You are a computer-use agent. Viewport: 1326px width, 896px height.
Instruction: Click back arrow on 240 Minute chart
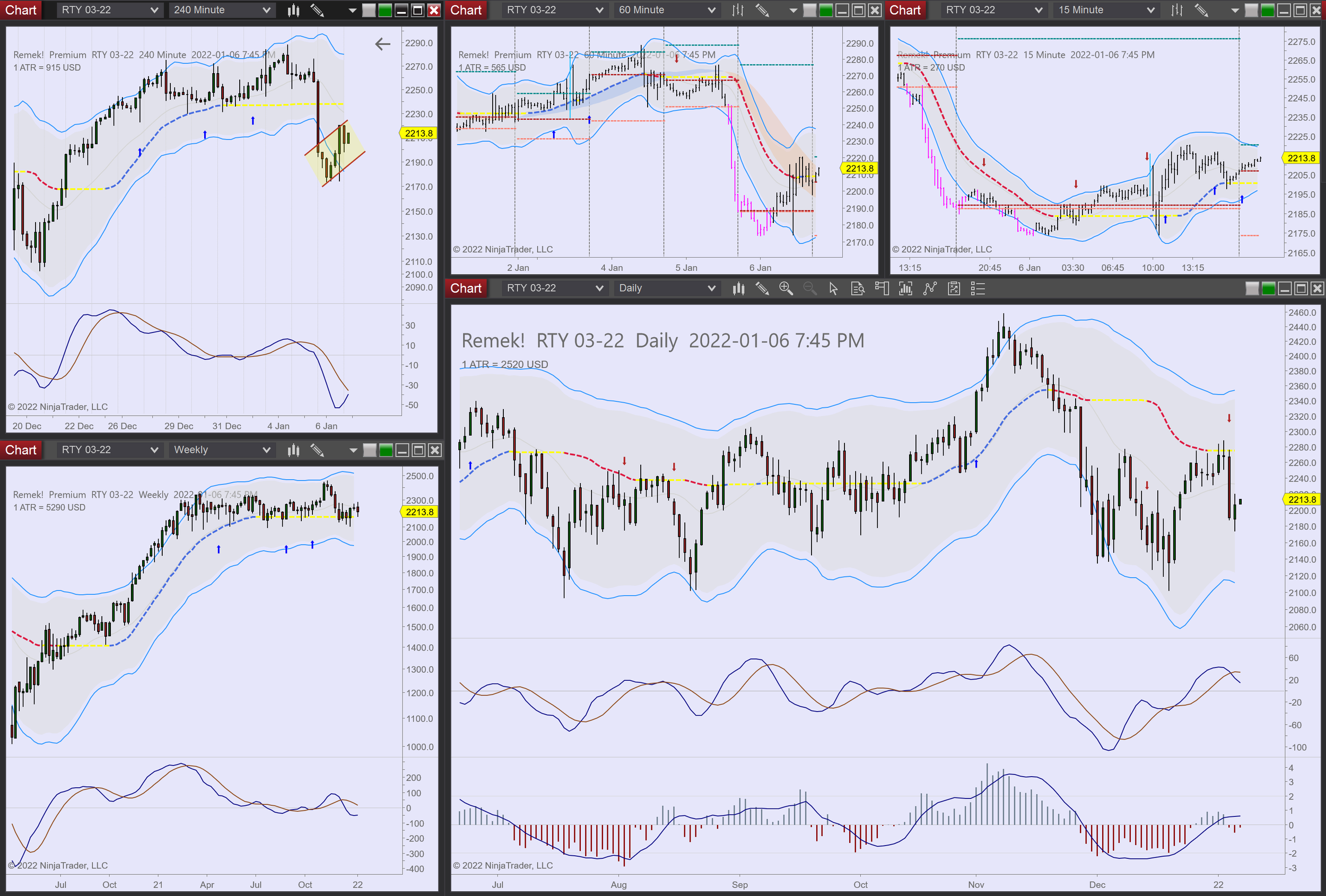point(382,44)
